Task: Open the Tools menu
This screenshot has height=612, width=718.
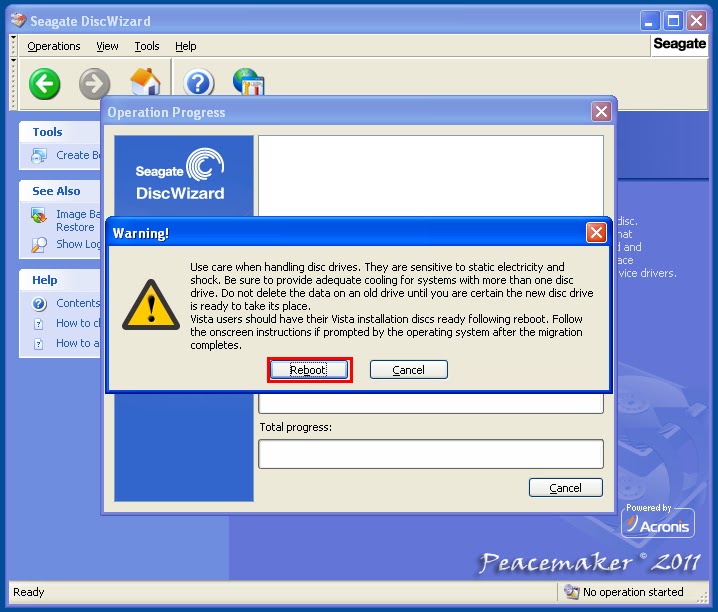Action: point(147,46)
